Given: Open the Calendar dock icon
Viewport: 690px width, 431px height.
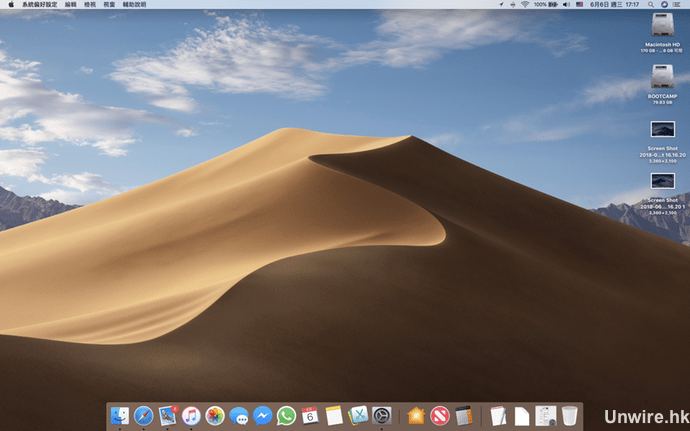Looking at the screenshot, I should (x=310, y=416).
